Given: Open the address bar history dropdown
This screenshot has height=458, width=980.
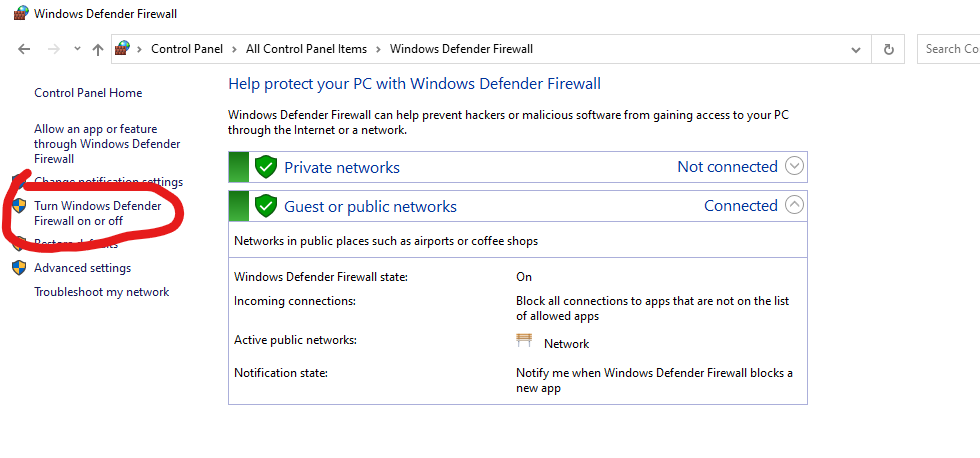Looking at the screenshot, I should pyautogui.click(x=855, y=49).
